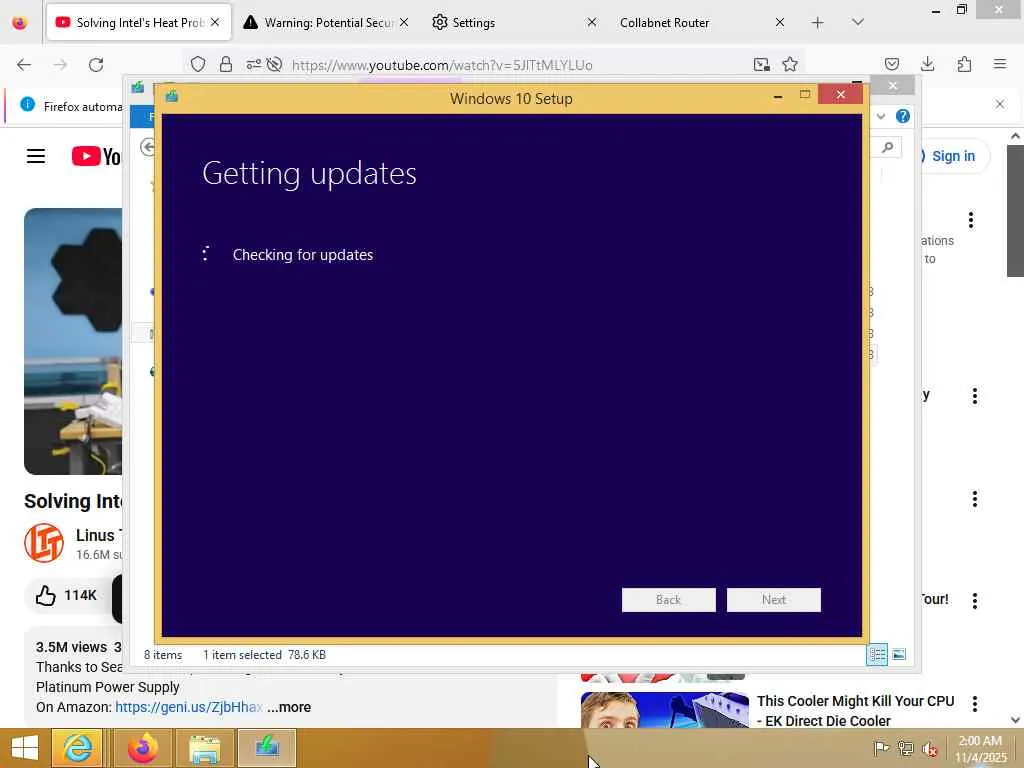Open network status tray icon
The width and height of the screenshot is (1024, 768).
click(x=905, y=748)
